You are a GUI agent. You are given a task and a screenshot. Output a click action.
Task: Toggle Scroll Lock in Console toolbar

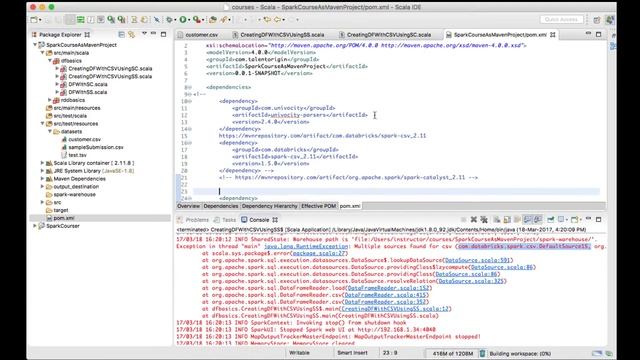click(x=507, y=220)
